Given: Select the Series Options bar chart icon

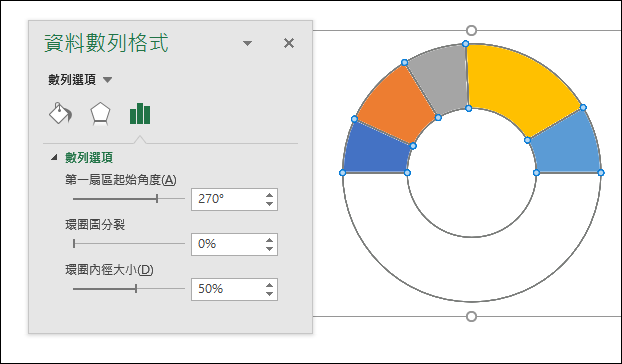Looking at the screenshot, I should 140,113.
